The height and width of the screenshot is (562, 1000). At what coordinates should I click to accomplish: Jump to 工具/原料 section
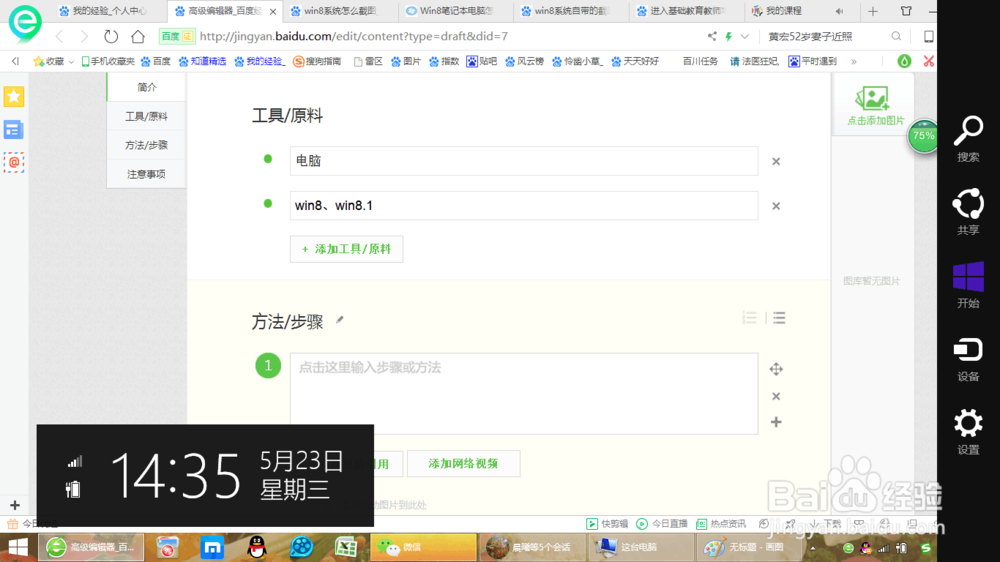pos(147,116)
